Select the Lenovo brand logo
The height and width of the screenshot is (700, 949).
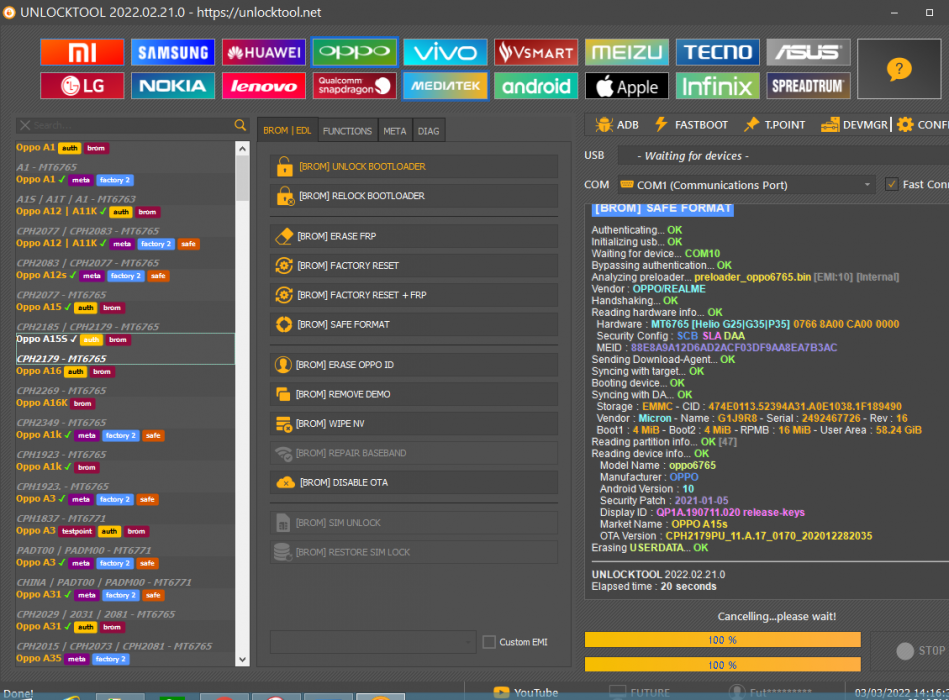263,86
